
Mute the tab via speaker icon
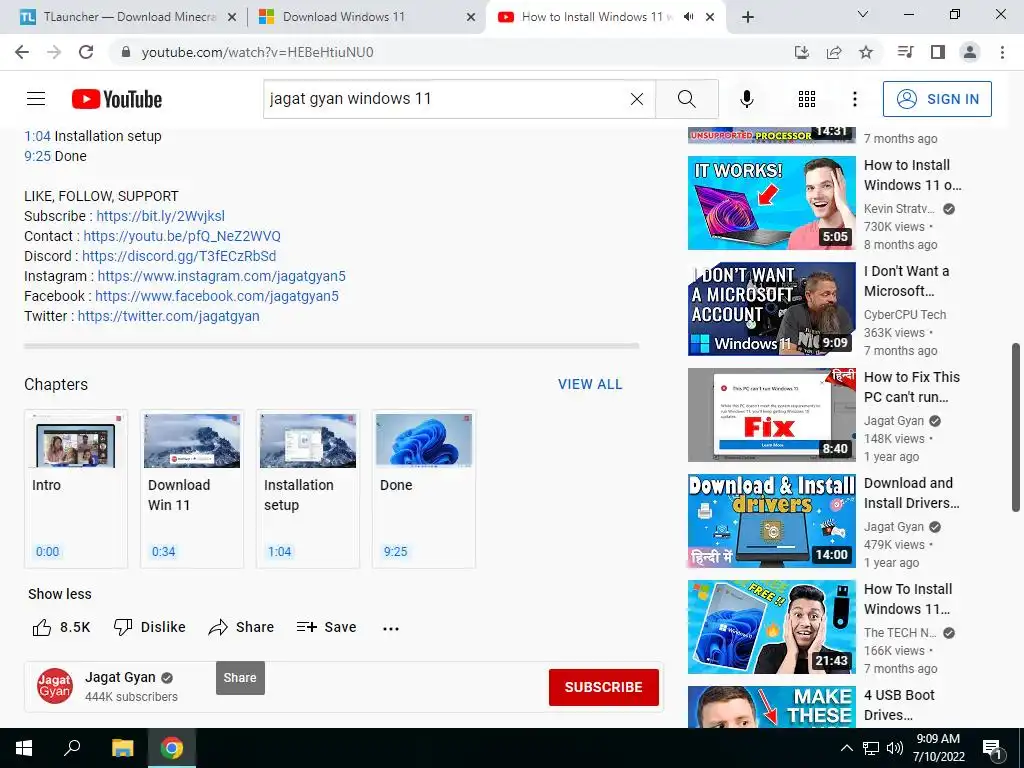[688, 17]
